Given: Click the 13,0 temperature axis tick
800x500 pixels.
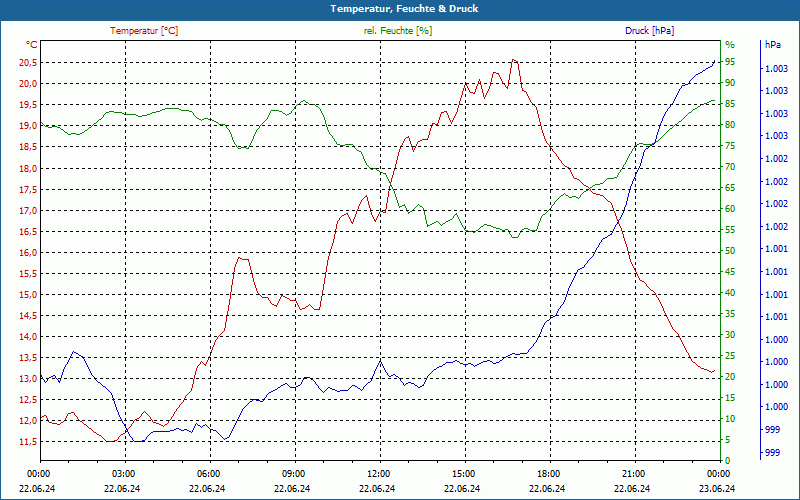Looking at the screenshot, I should pos(28,379).
